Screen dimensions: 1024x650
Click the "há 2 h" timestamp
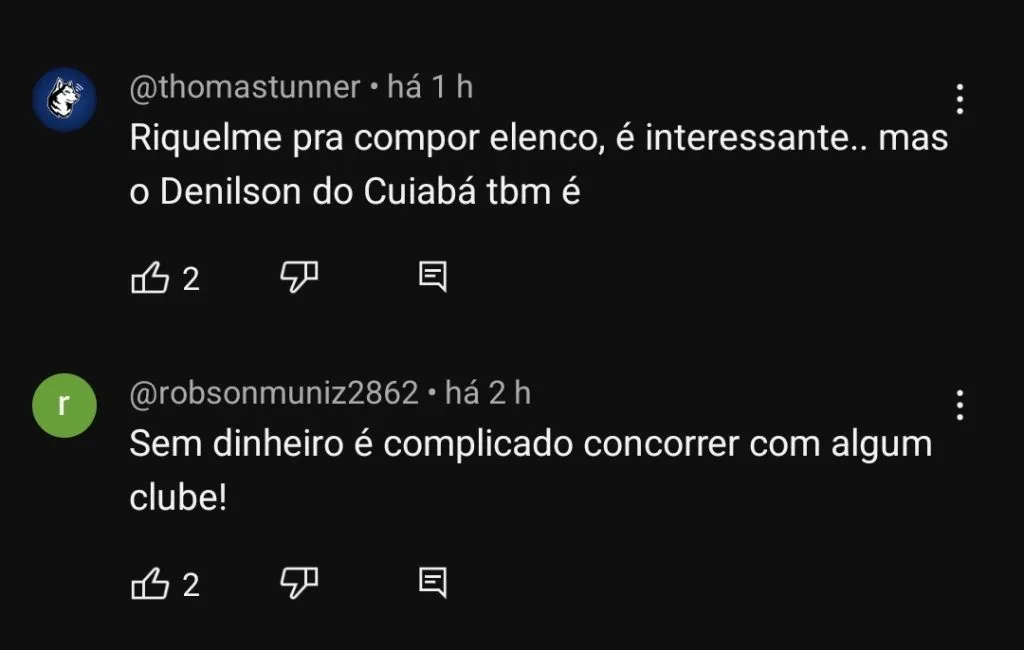(490, 393)
